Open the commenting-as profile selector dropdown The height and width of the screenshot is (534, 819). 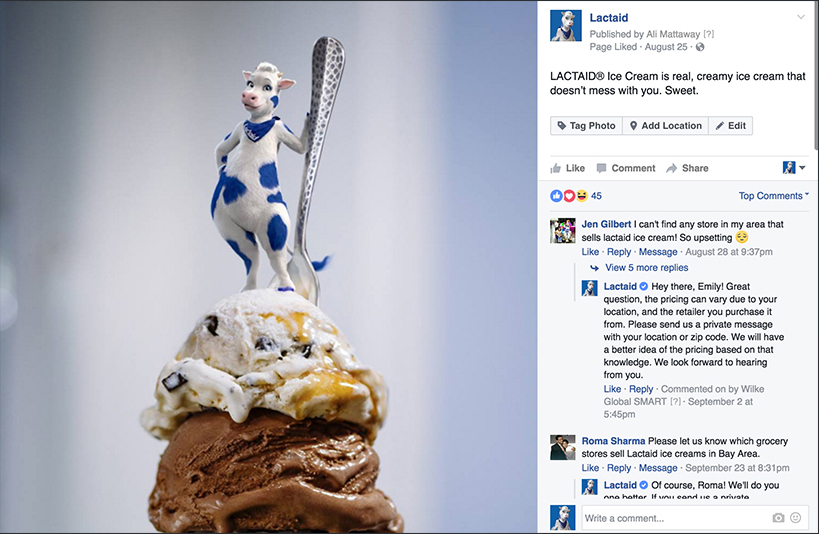[x=794, y=168]
